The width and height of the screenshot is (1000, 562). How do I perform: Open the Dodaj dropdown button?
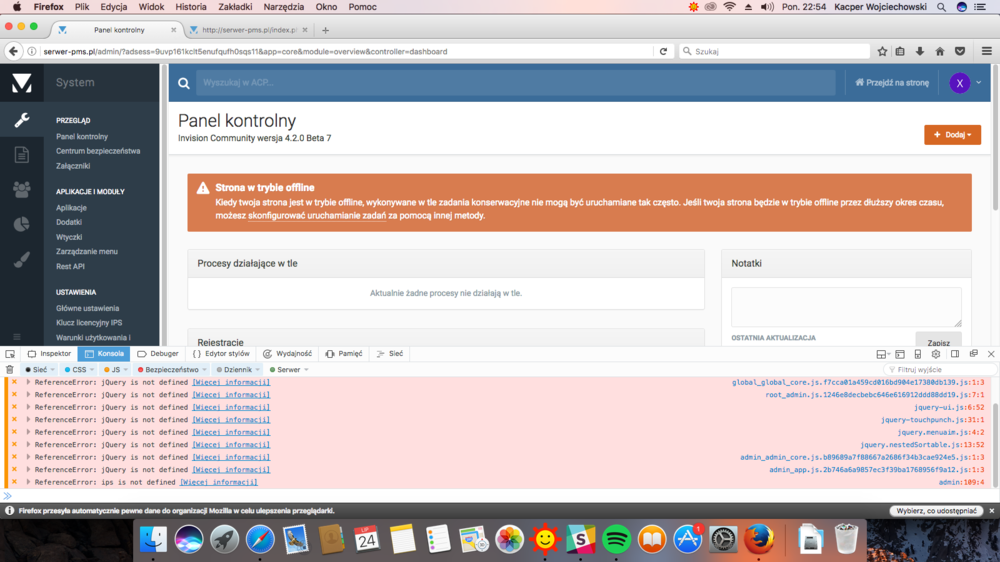pyautogui.click(x=952, y=134)
